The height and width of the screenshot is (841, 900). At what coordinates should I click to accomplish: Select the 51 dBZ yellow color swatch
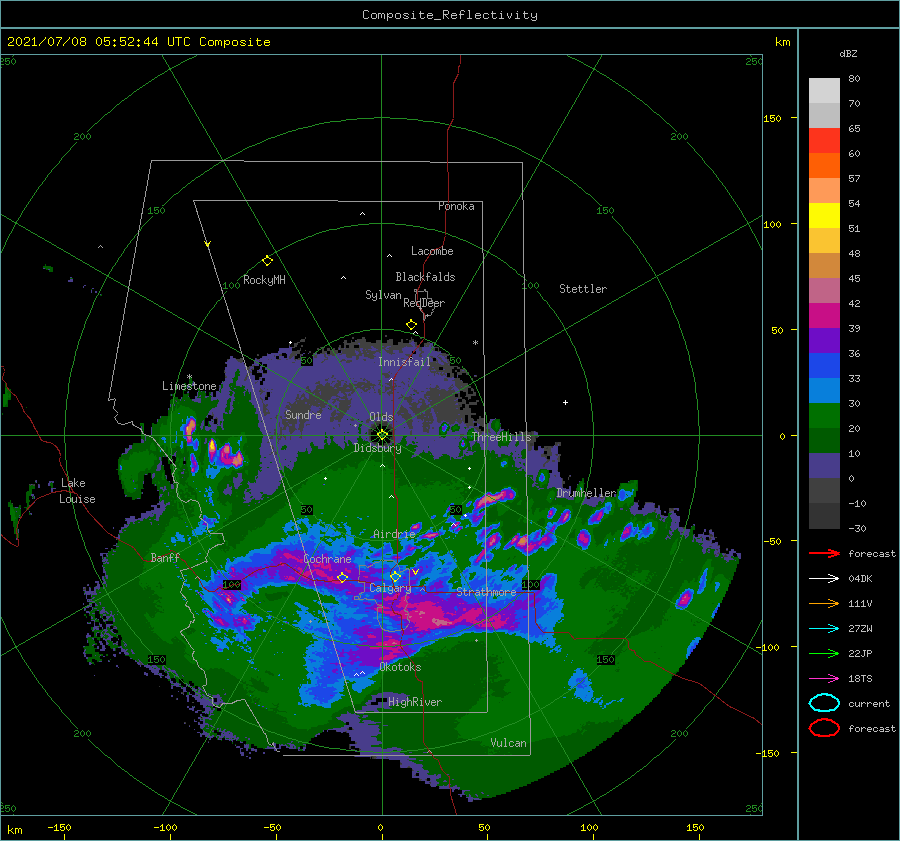tap(824, 215)
